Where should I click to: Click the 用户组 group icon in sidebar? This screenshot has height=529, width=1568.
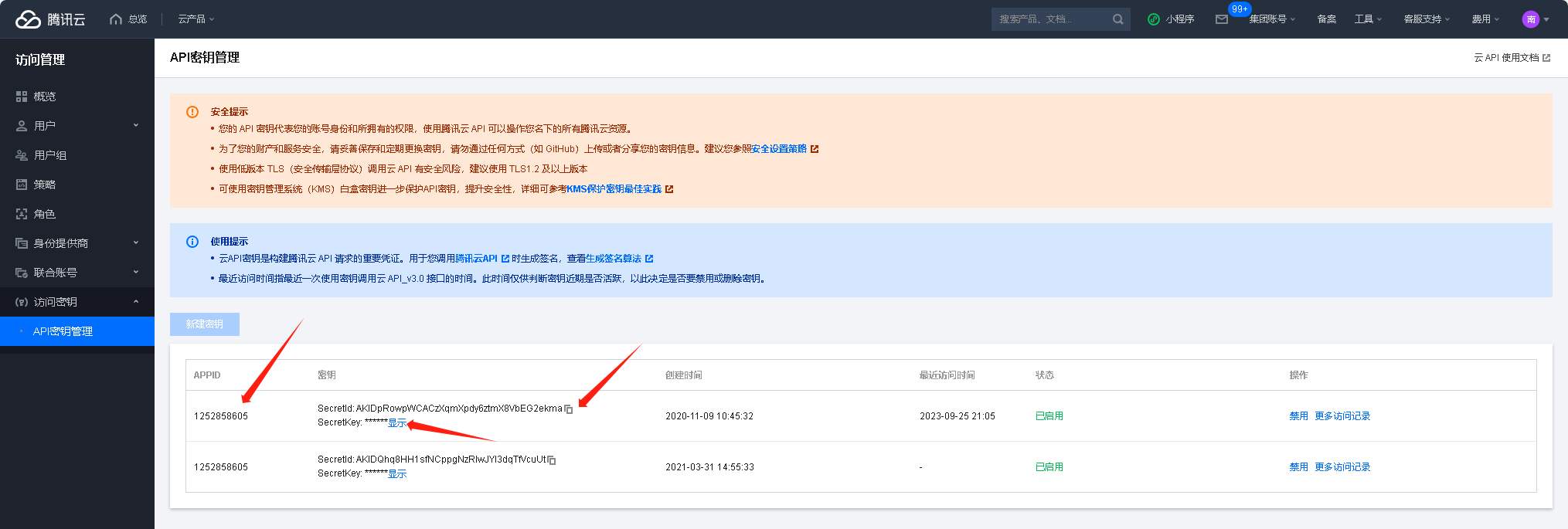tap(22, 155)
